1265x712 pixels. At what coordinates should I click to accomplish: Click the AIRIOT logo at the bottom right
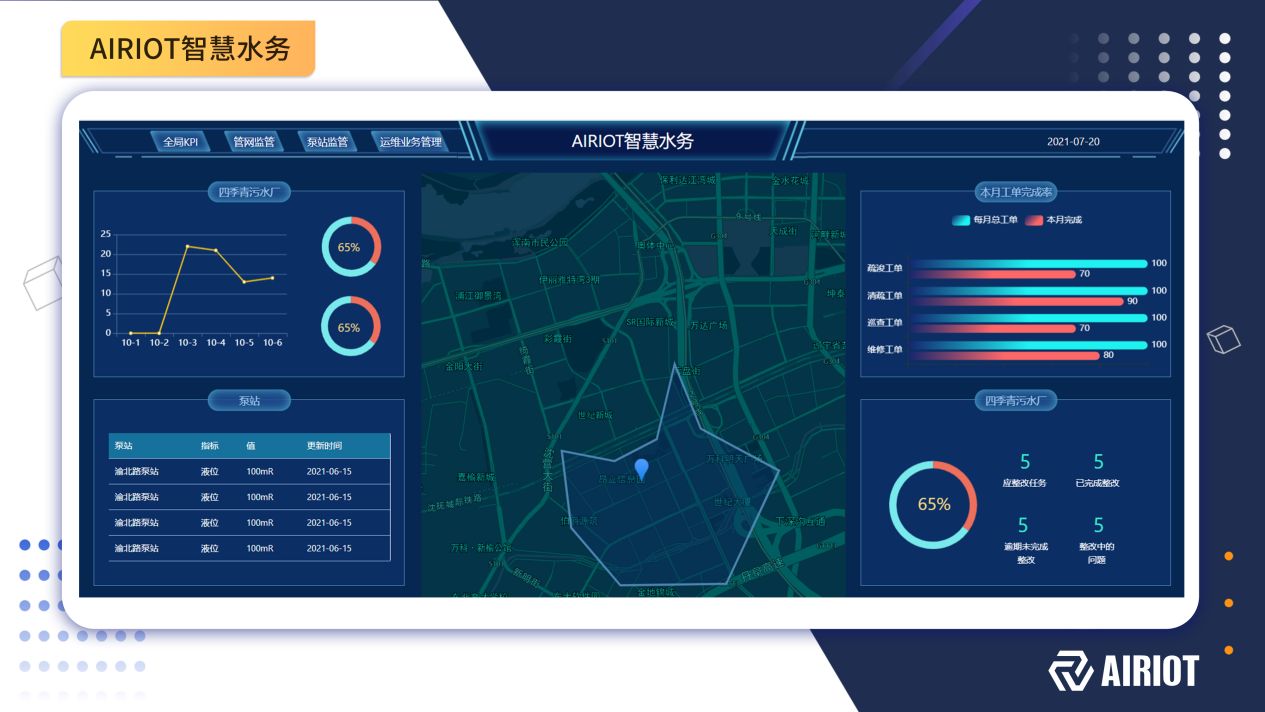pyautogui.click(x=1123, y=671)
